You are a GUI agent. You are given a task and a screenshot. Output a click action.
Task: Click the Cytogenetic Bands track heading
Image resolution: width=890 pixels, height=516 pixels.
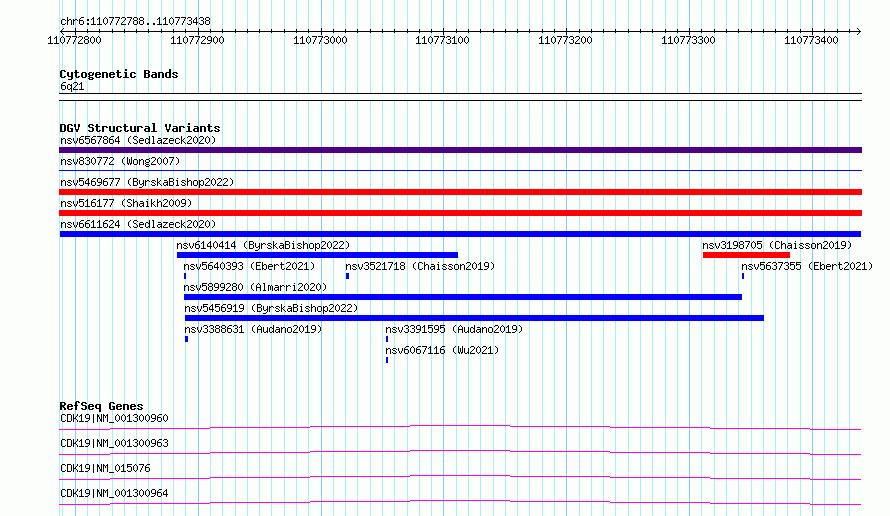[119, 74]
